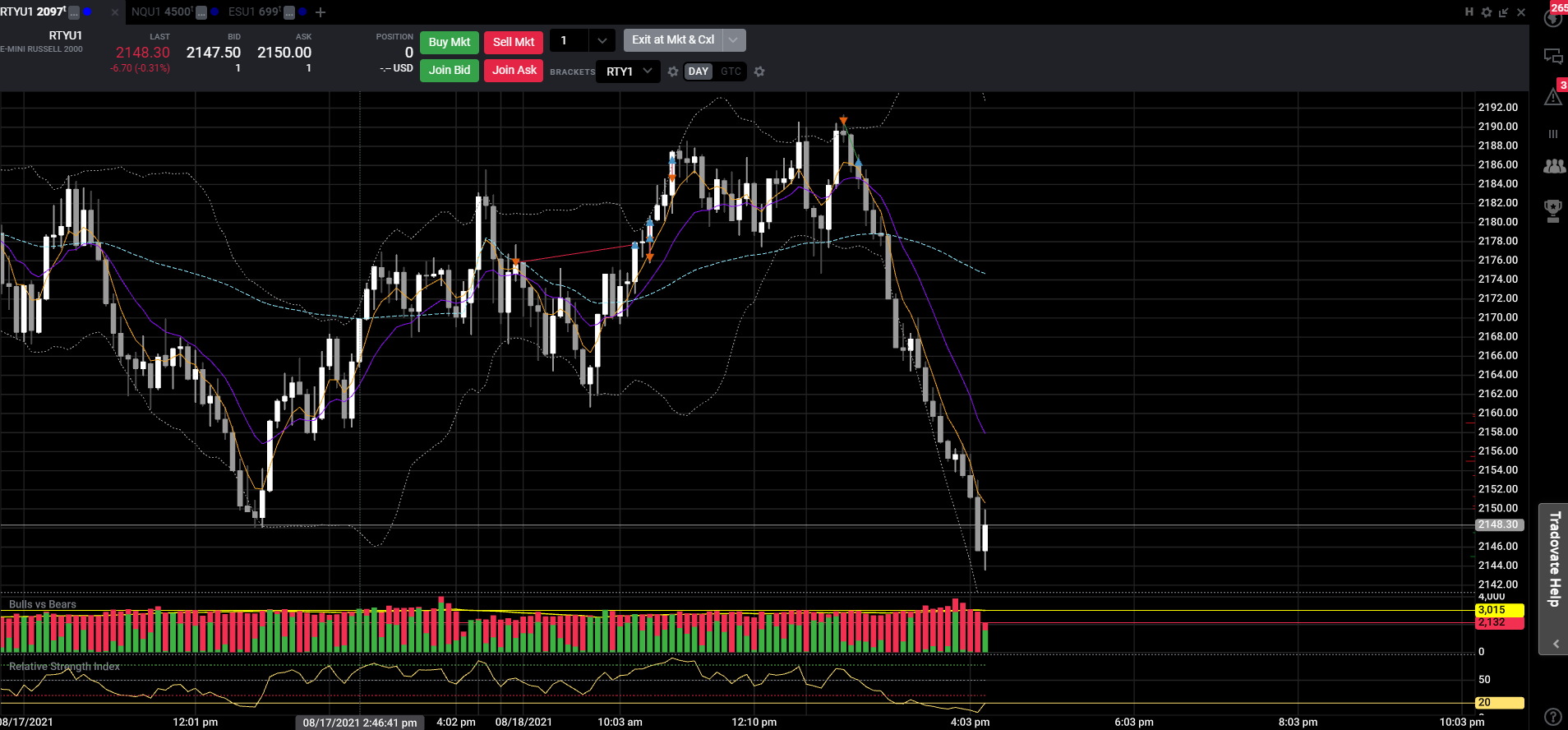Screen dimensions: 1568x730
Task: Click the 2148.30 current price marker
Action: point(1499,524)
